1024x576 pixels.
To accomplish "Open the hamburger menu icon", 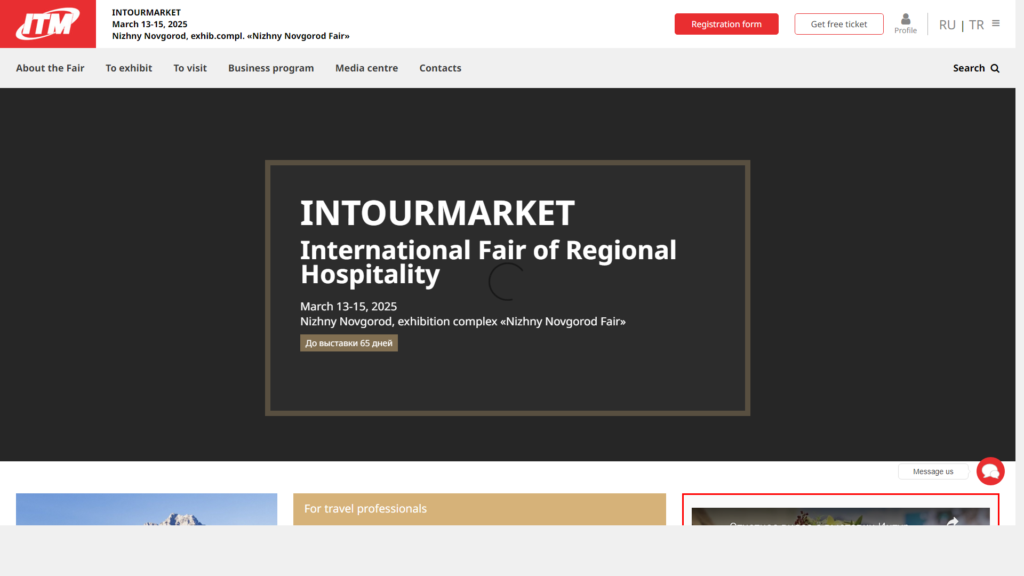I will tap(996, 23).
